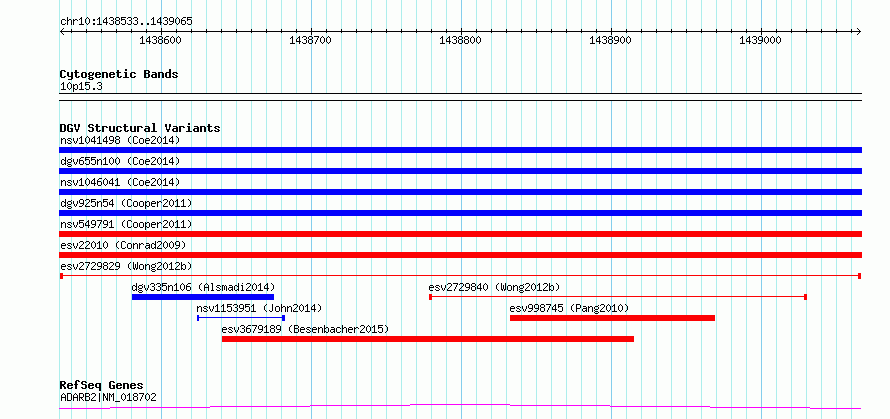
Task: Open the dgv925n54 (Cooper2011) label
Action: point(126,203)
